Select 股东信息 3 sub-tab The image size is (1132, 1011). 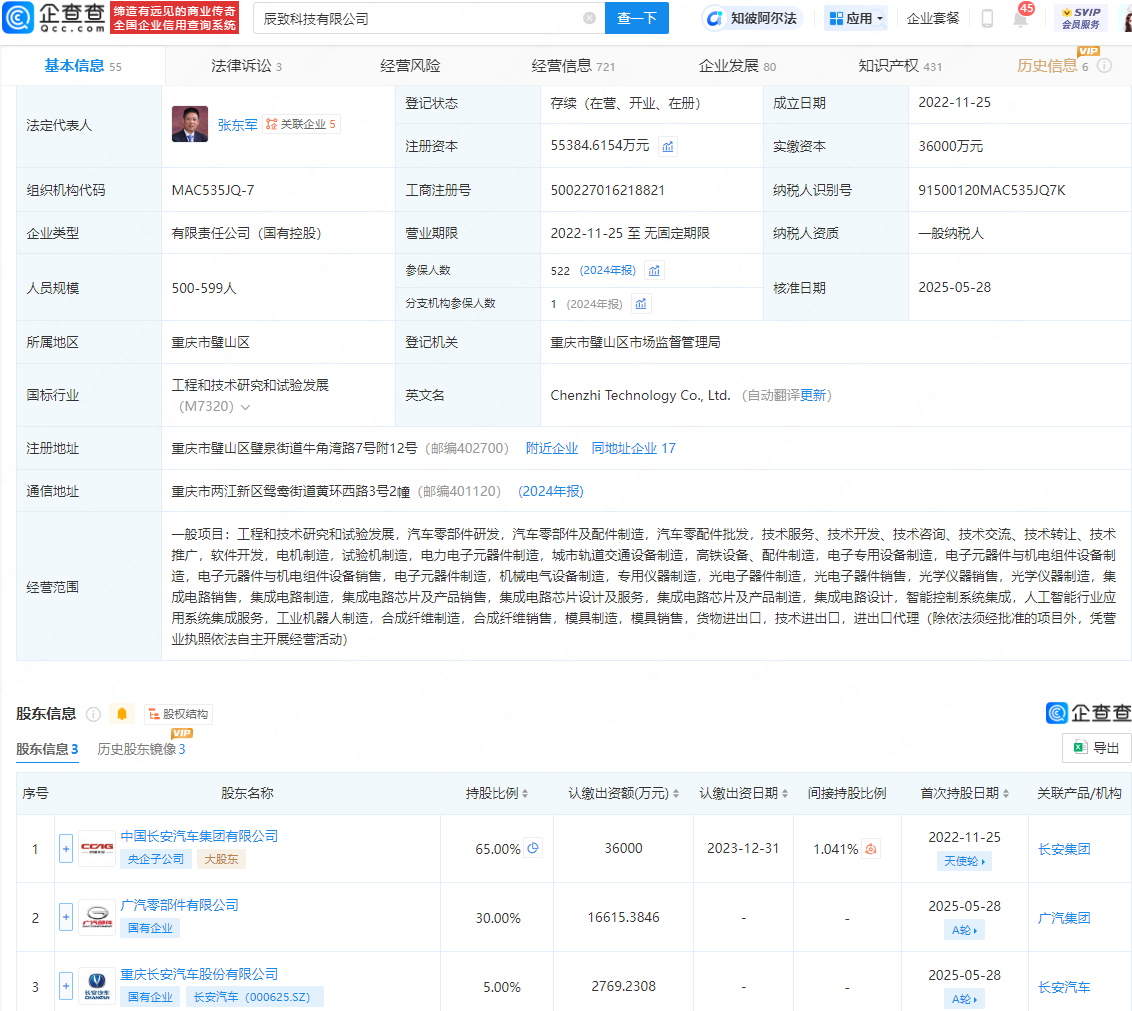click(47, 749)
